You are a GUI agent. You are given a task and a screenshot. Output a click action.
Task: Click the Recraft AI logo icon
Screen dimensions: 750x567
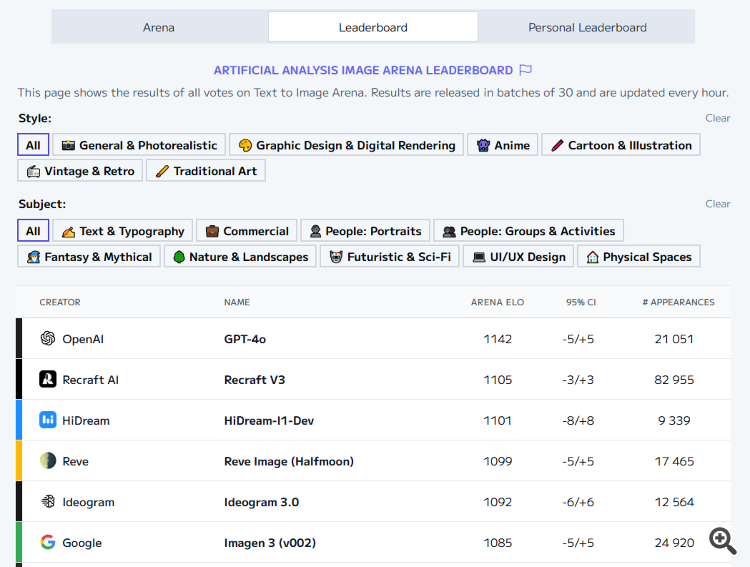[48, 379]
